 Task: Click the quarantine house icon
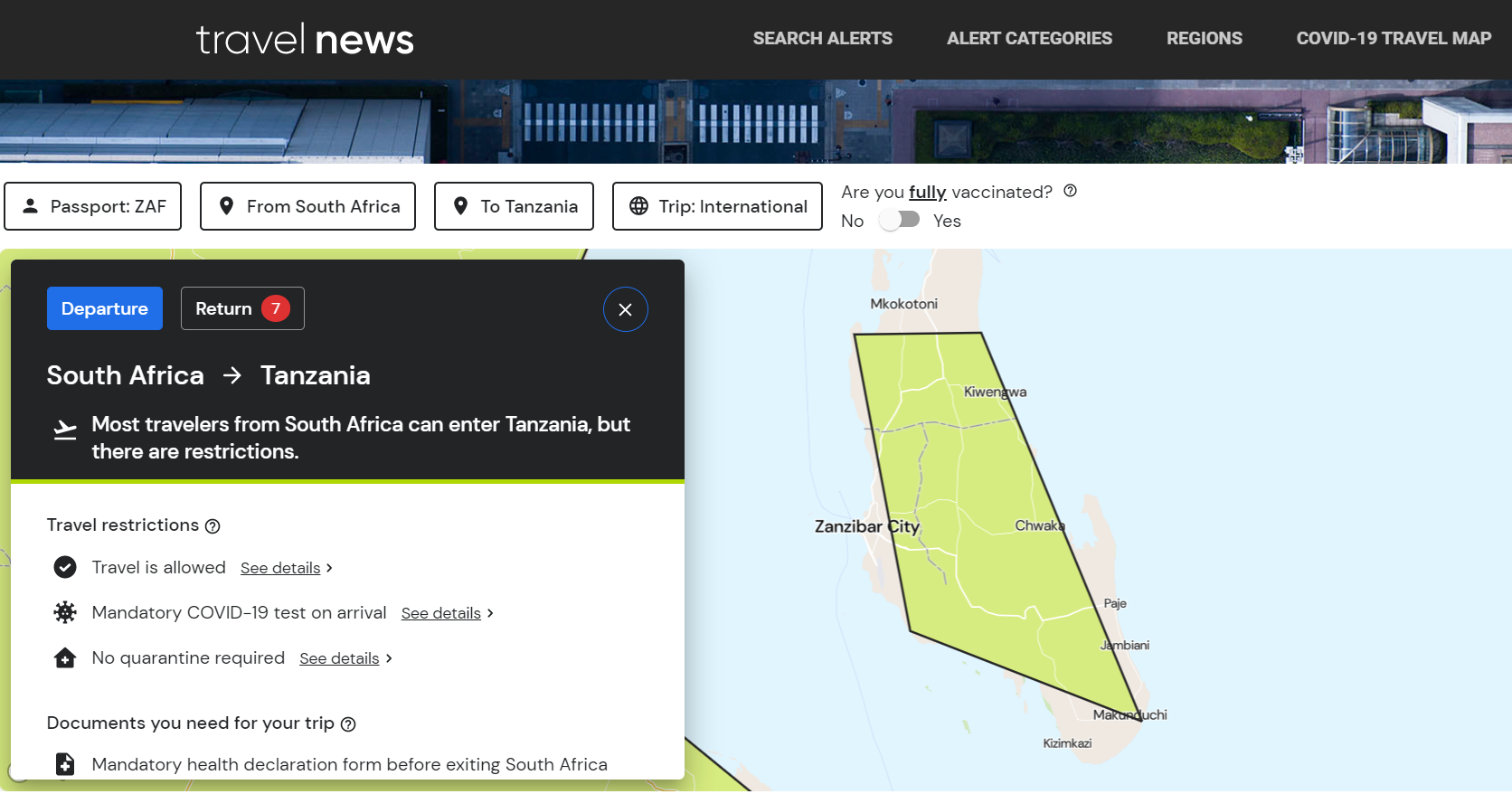[x=65, y=657]
